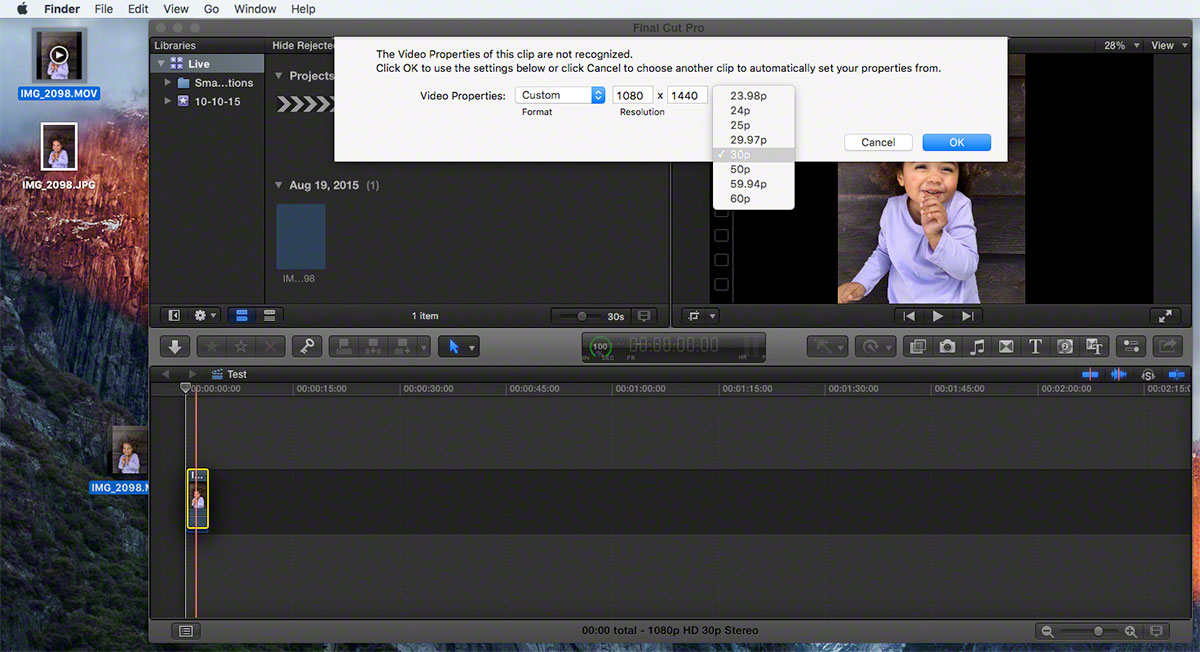This screenshot has width=1200, height=652.
Task: Click the append clip edit button
Action: pos(401,346)
